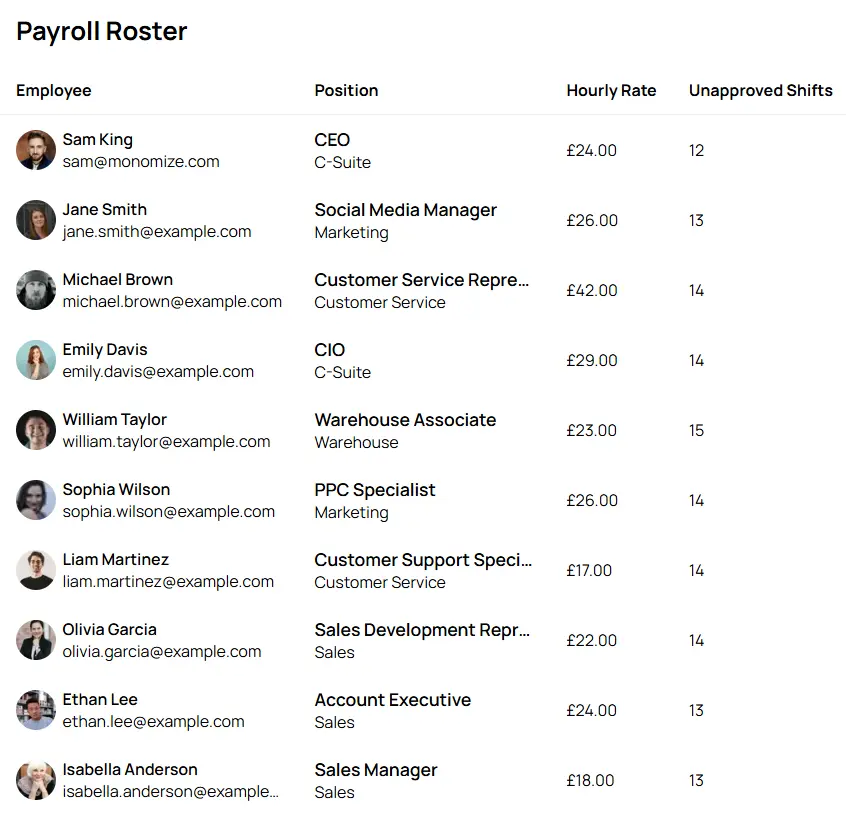
Task: Click Sophia Wilson's avatar image
Action: coord(36,500)
